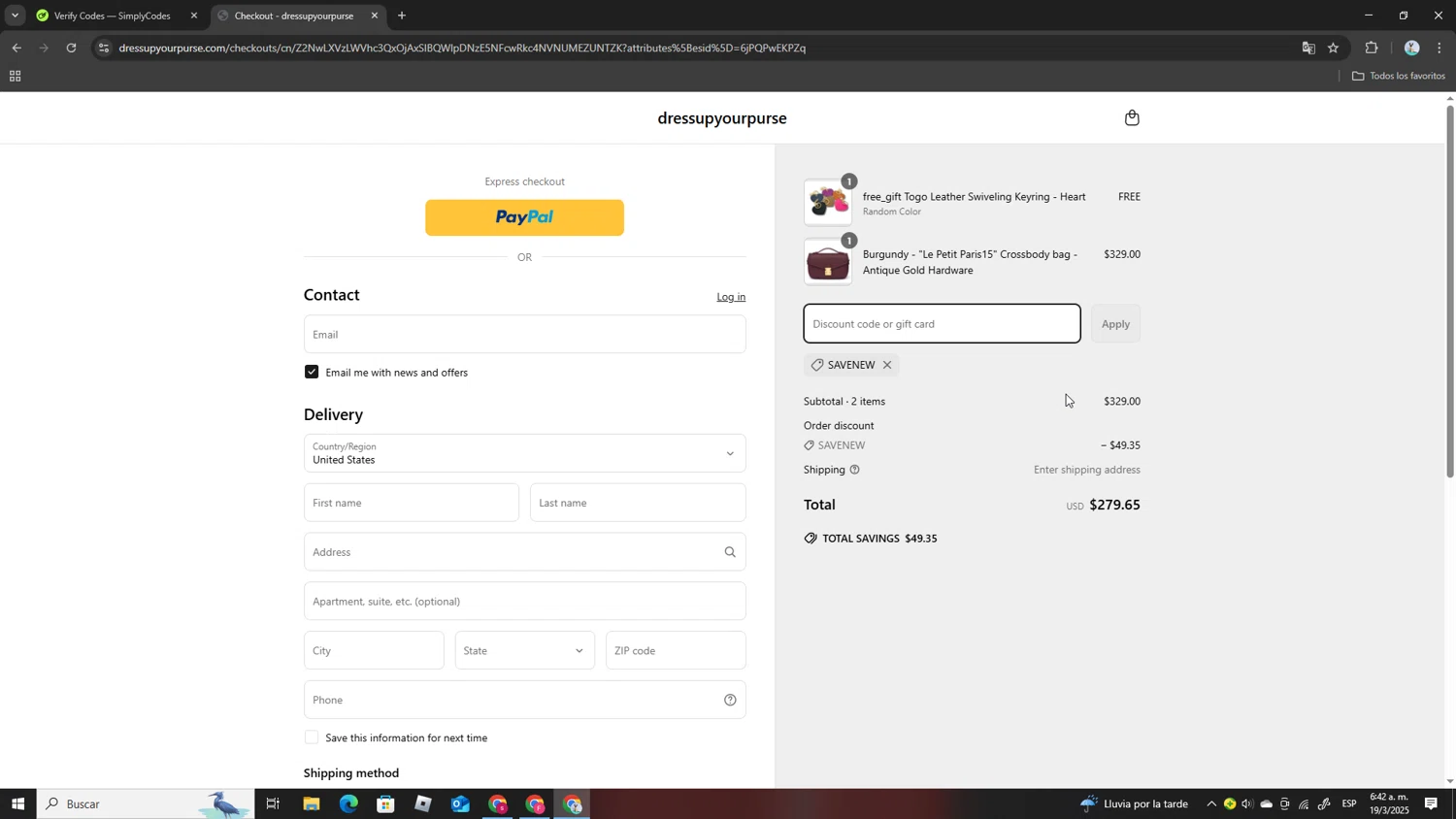Bookmark this page with the star icon
This screenshot has width=1456, height=819.
[1334, 48]
